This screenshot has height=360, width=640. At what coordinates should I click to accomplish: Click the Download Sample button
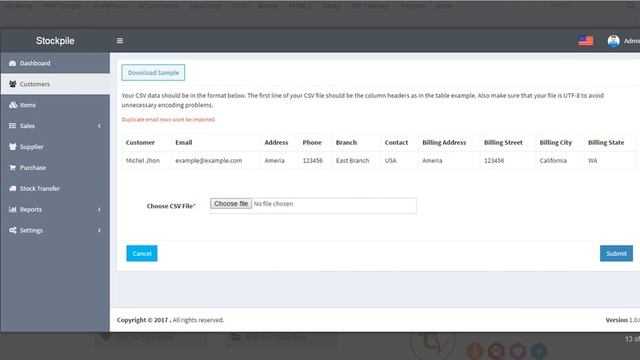pos(153,73)
